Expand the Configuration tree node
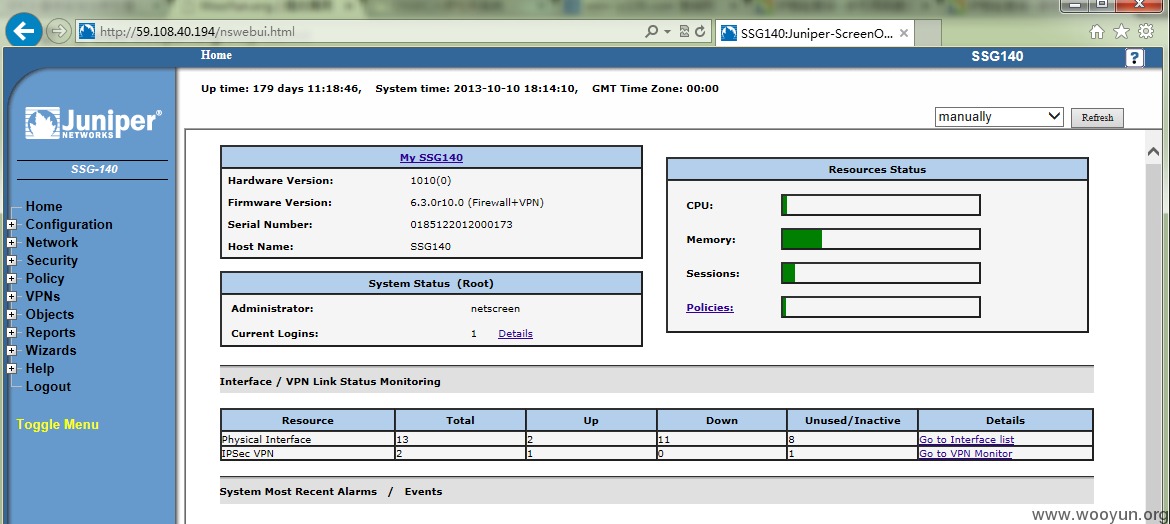The width and height of the screenshot is (1170, 524). [11, 225]
